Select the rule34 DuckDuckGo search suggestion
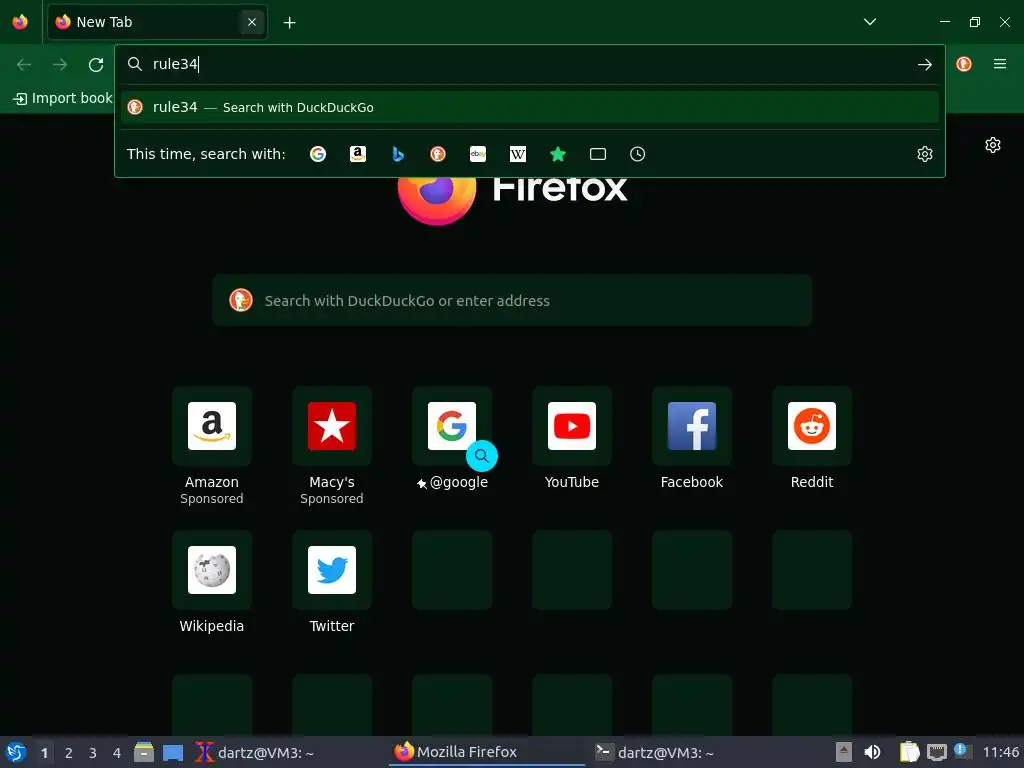The width and height of the screenshot is (1024, 768). click(x=530, y=107)
